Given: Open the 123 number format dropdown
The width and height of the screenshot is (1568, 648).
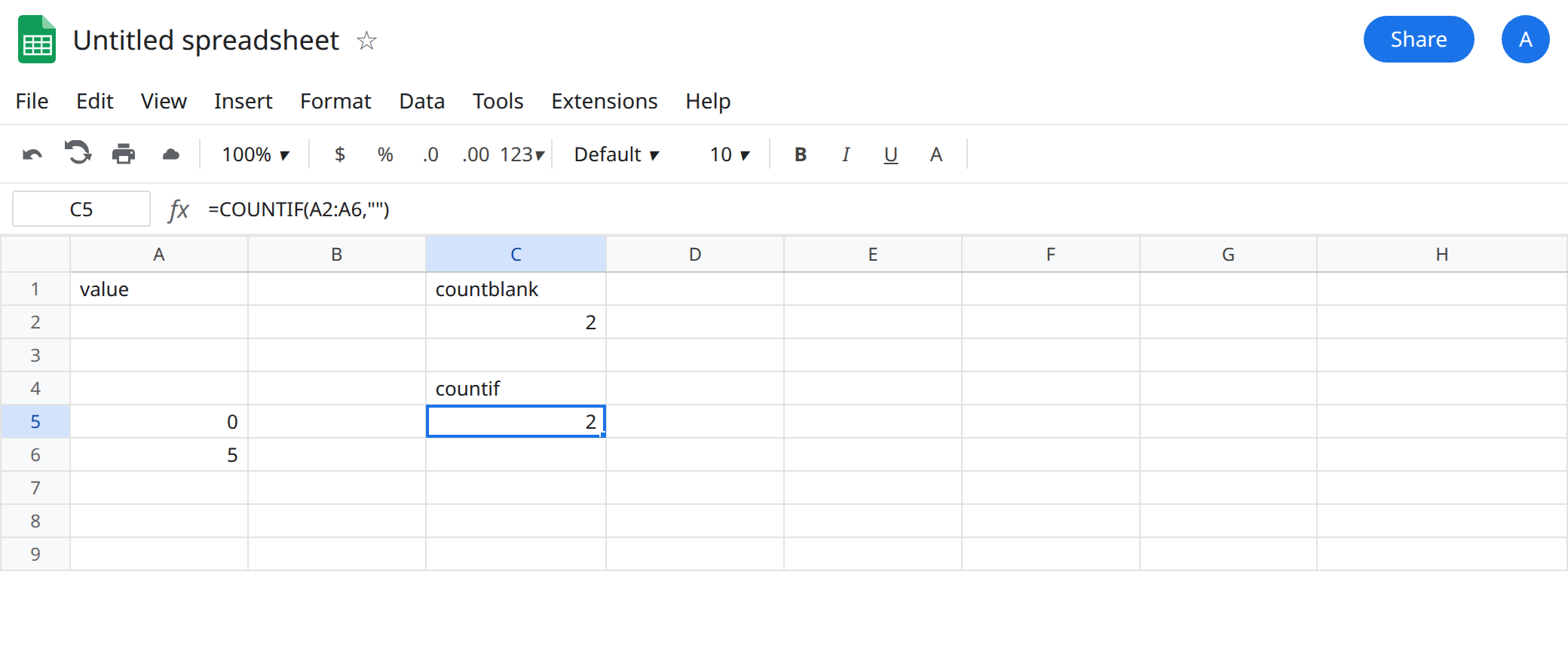Looking at the screenshot, I should 522,154.
